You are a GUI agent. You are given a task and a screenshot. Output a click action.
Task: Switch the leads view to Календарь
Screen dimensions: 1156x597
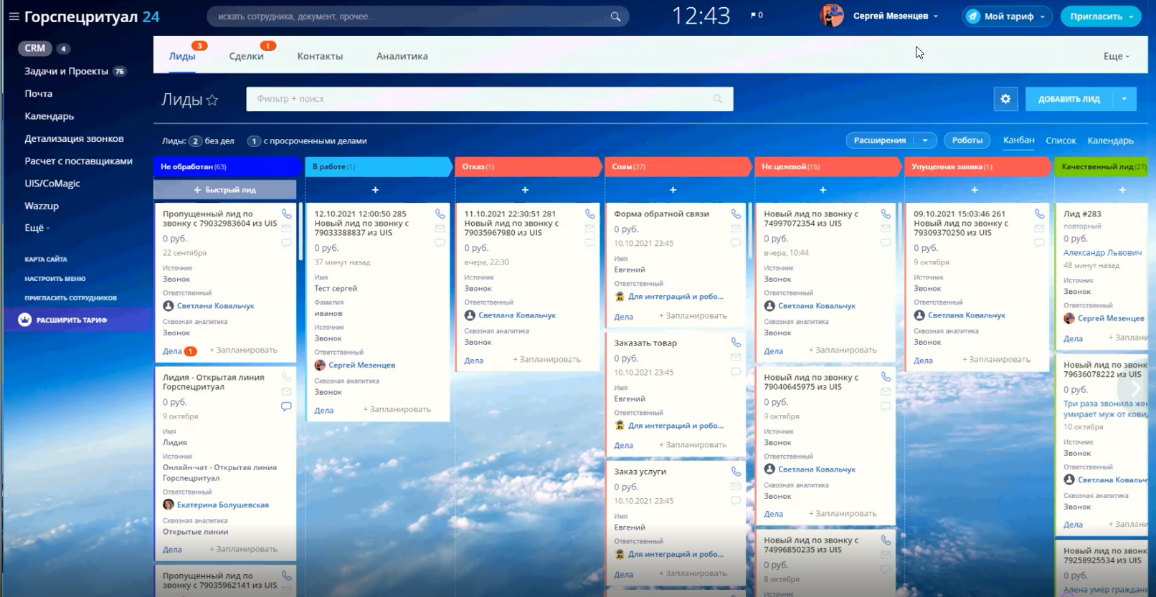1110,141
